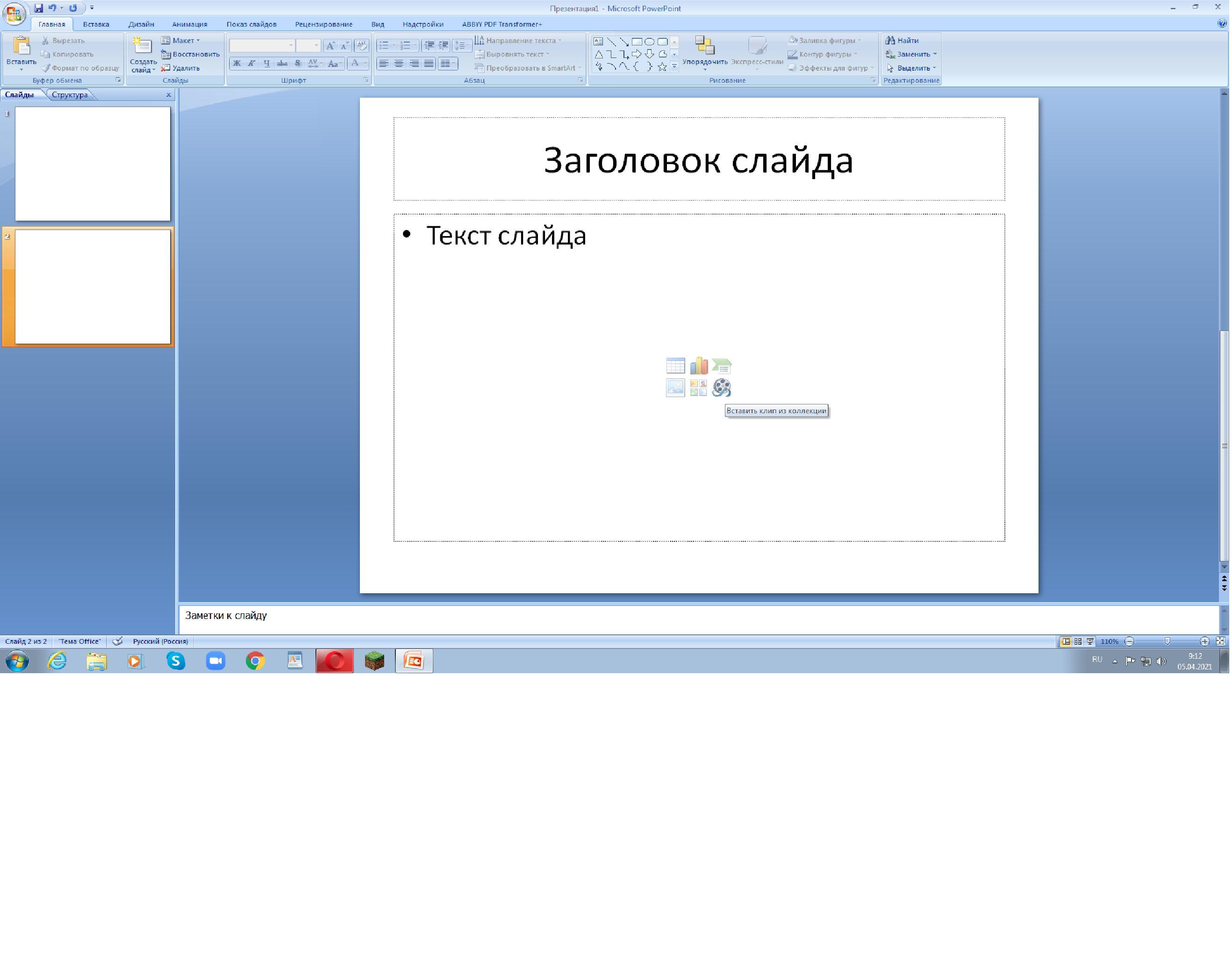Open the Office button menu
Screen dimensions: 1232x978
pos(14,14)
